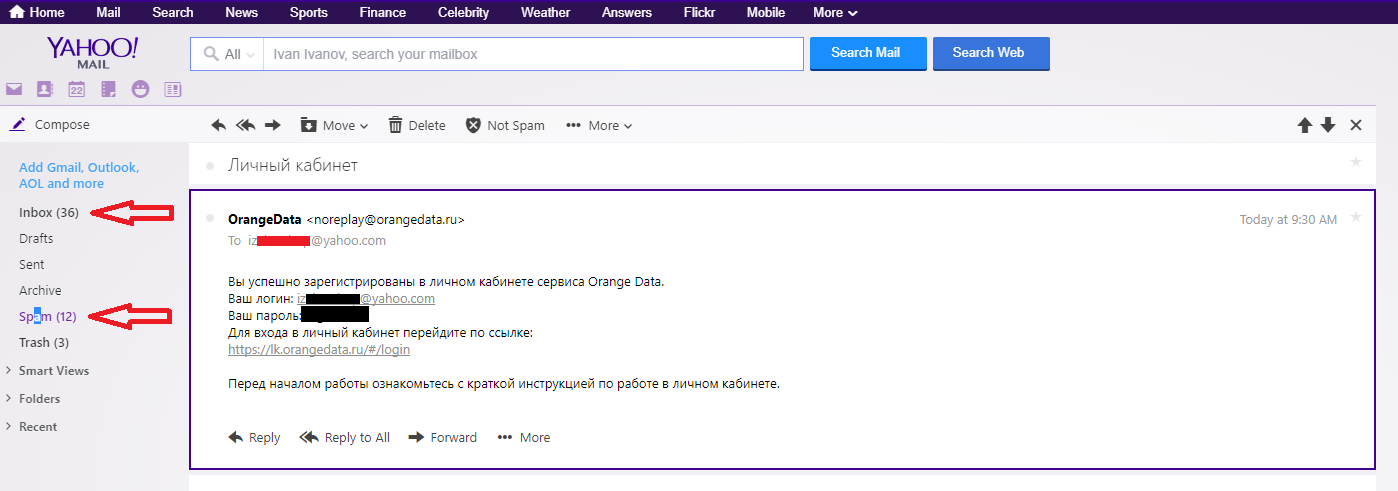1398x491 pixels.
Task: Click the Search Mail button
Action: click(867, 53)
